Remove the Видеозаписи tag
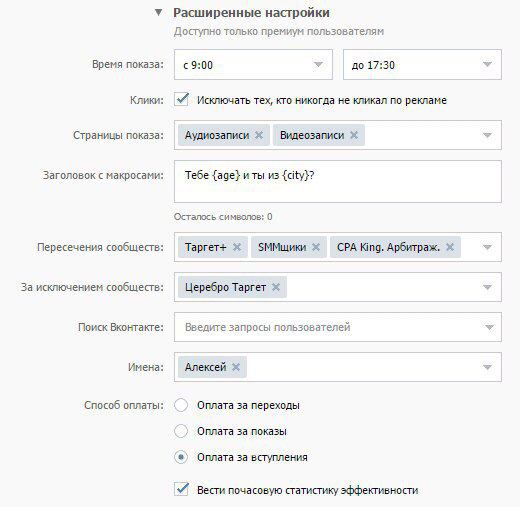This screenshot has height=507, width=520. click(x=354, y=135)
